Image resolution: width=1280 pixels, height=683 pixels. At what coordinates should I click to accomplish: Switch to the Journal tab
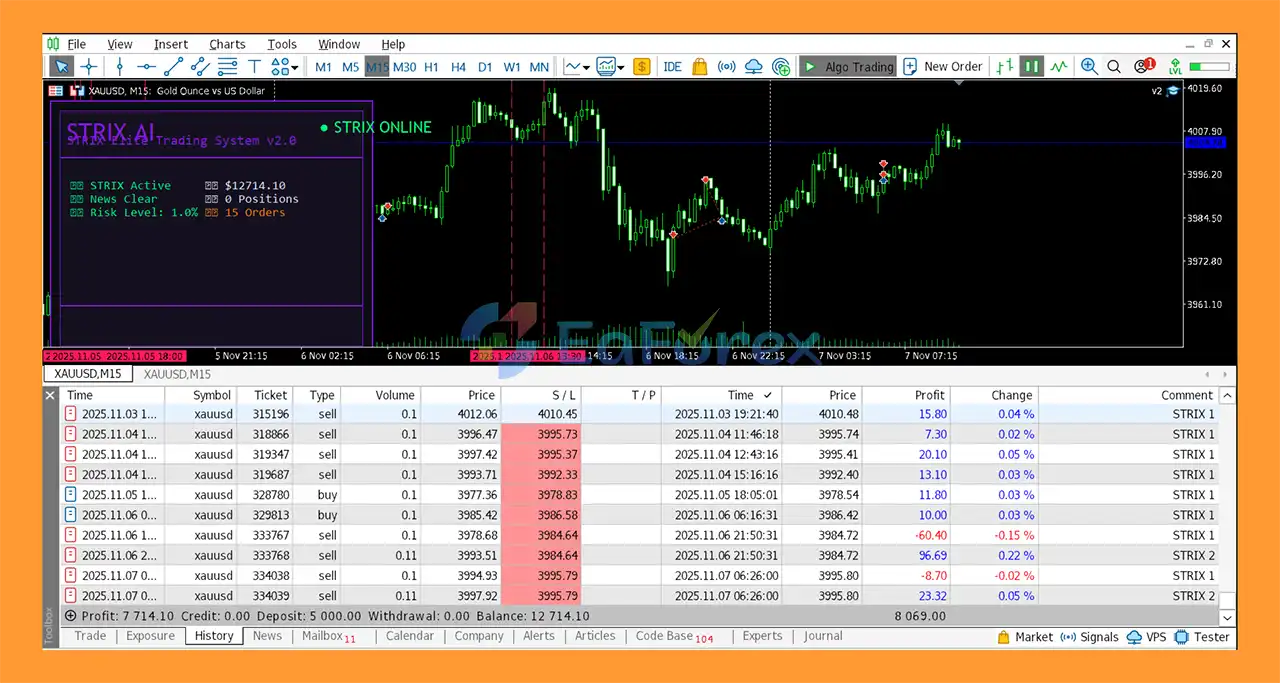823,636
